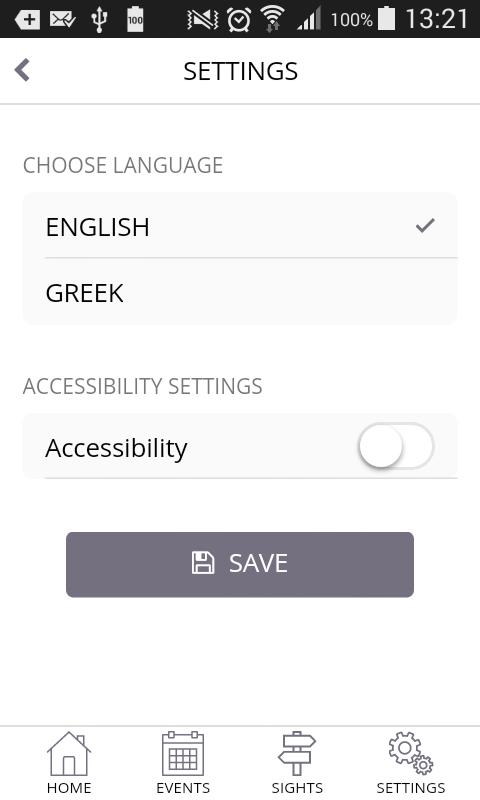Toggle the Accessibility switch on
The height and width of the screenshot is (800, 480).
[x=396, y=446]
